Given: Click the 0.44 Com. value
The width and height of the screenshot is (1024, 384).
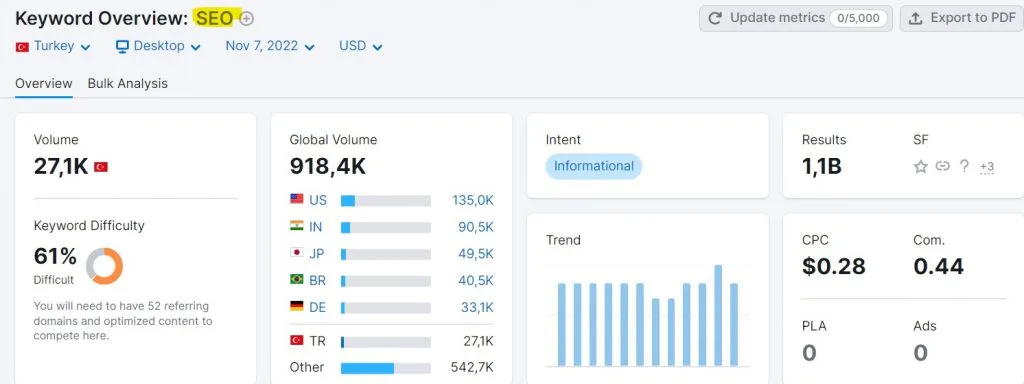Looking at the screenshot, I should pos(938,266).
